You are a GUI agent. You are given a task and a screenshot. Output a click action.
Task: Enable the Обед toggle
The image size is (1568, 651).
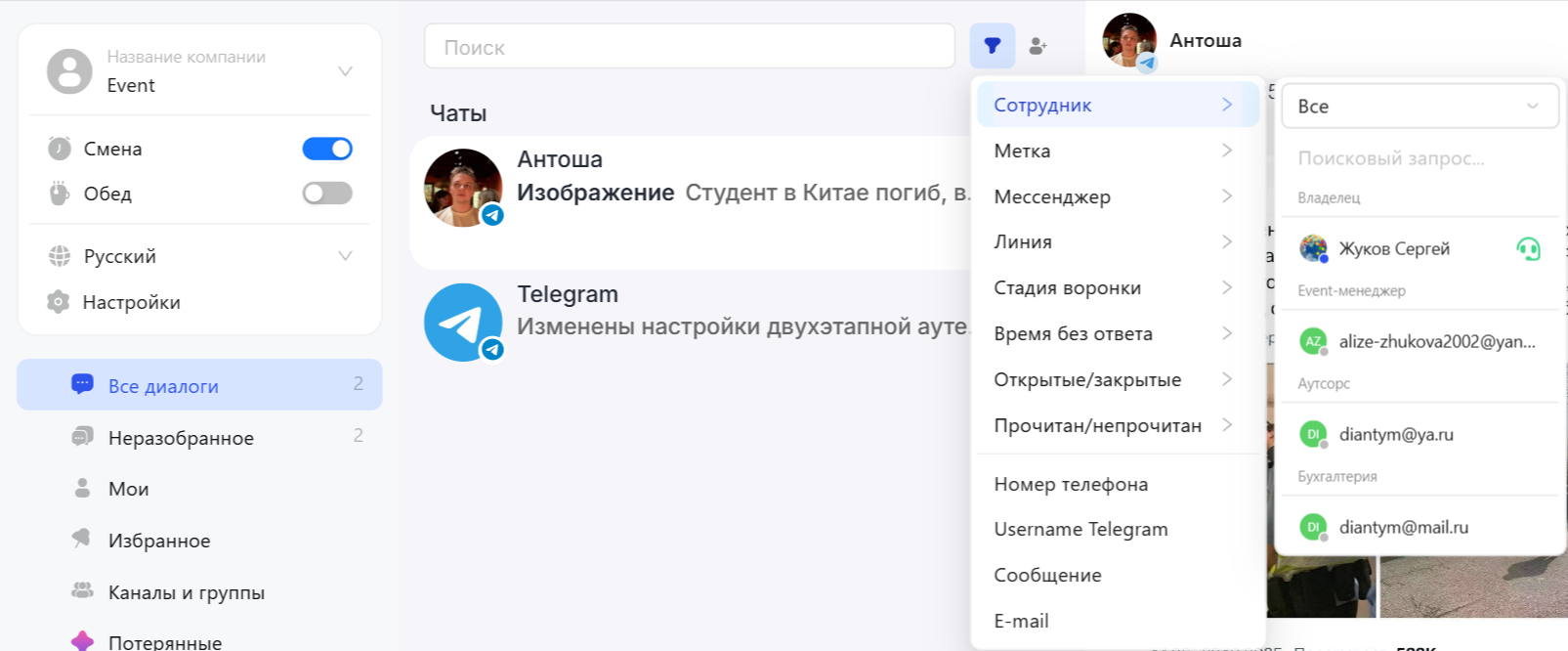click(x=327, y=194)
